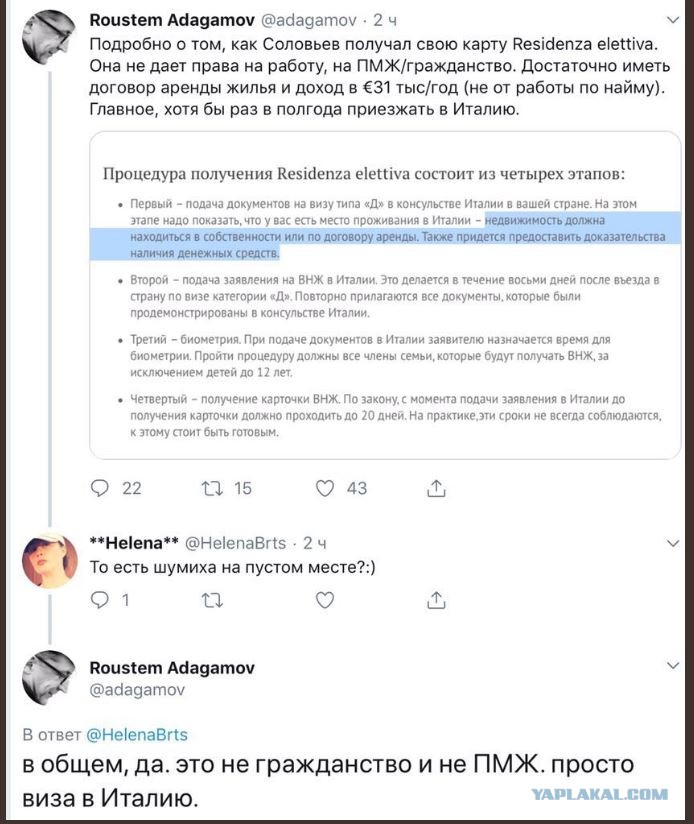Open the embedded Residenza elettiva procedure image
Screen dimensions: 694x824
pos(379,300)
